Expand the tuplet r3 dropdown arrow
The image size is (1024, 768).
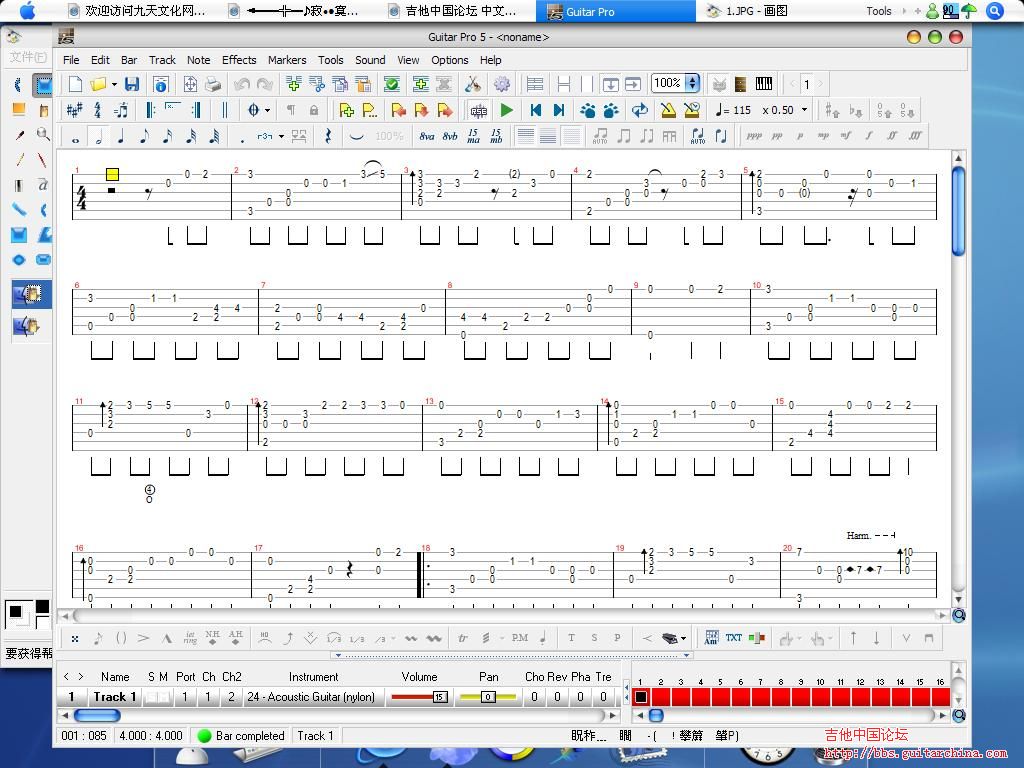281,136
